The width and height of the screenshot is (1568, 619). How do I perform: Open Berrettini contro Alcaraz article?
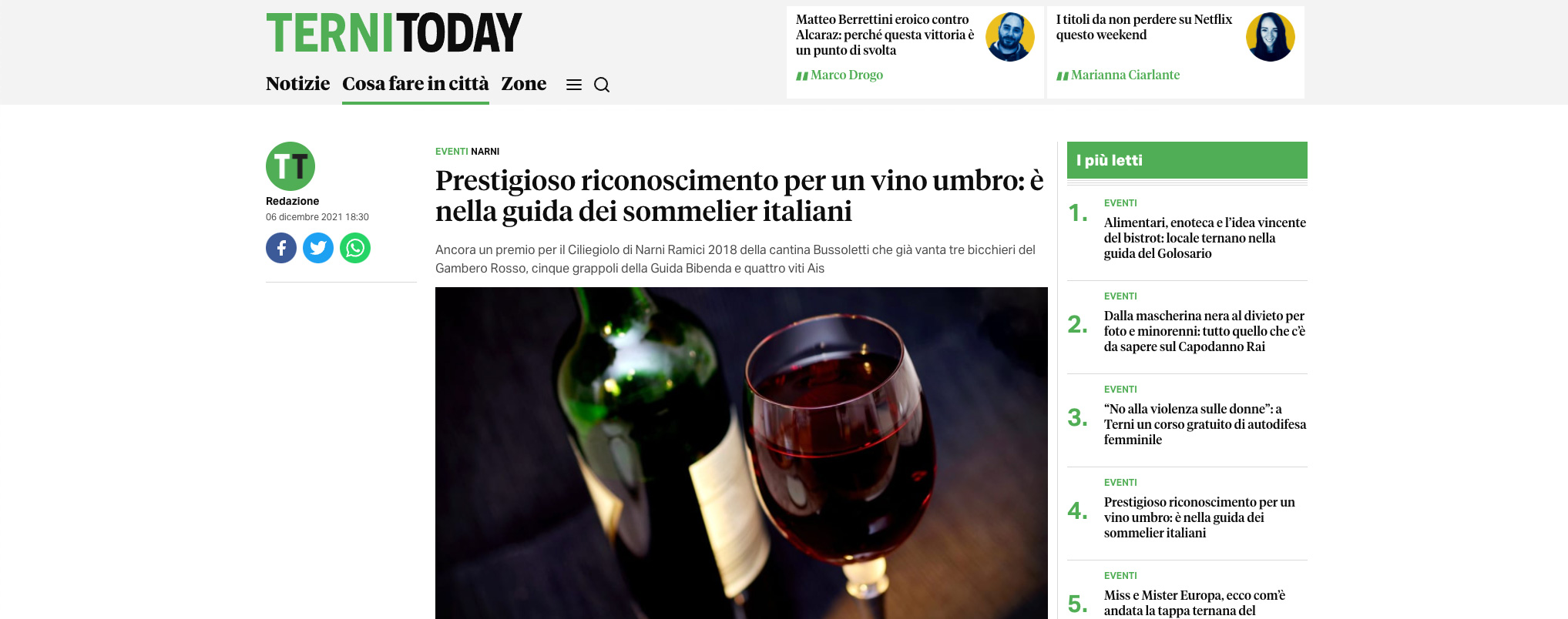885,35
